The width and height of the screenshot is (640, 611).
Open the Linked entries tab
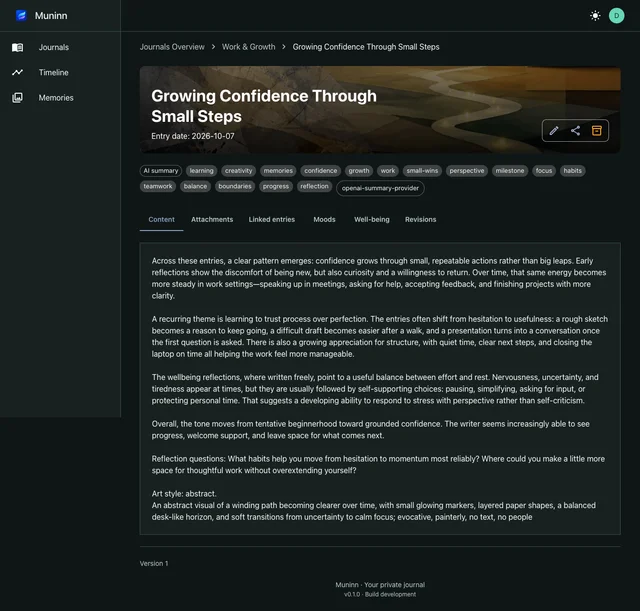tap(271, 220)
